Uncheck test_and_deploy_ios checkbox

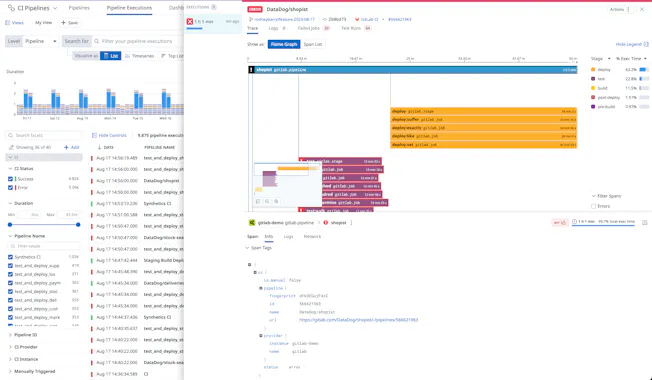point(10,274)
